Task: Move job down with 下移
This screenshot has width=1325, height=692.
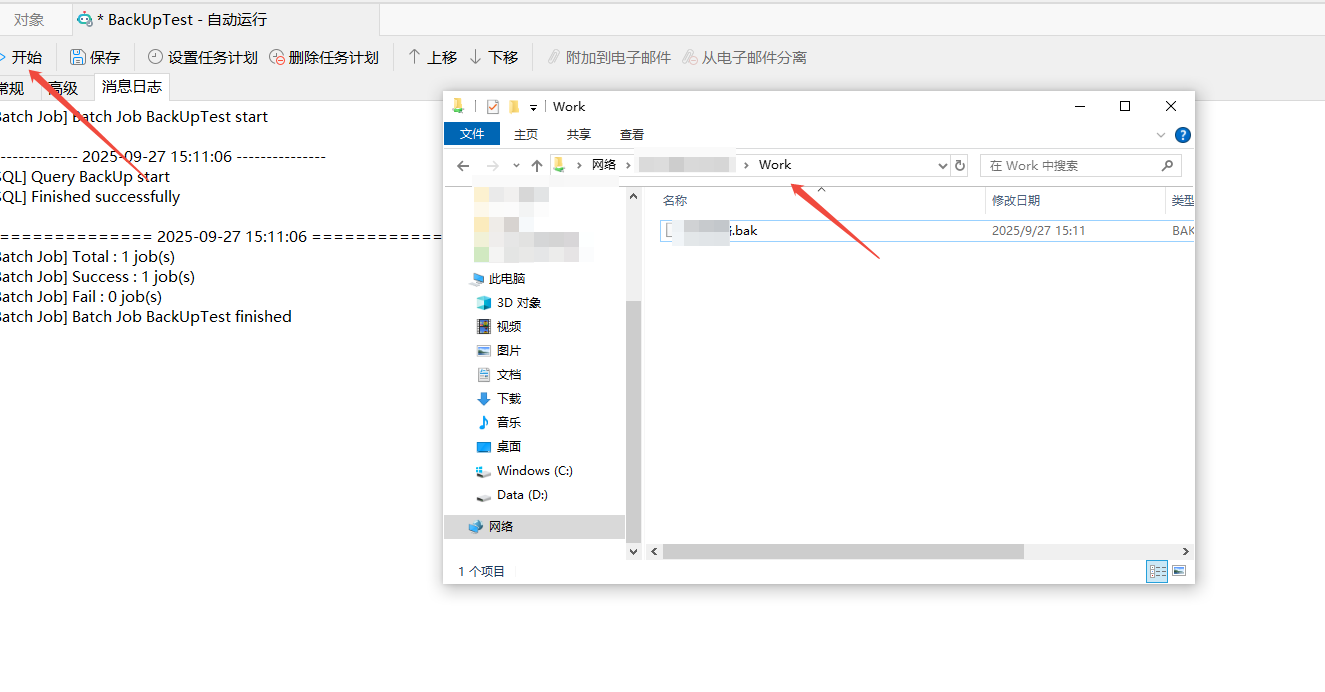Action: point(493,57)
